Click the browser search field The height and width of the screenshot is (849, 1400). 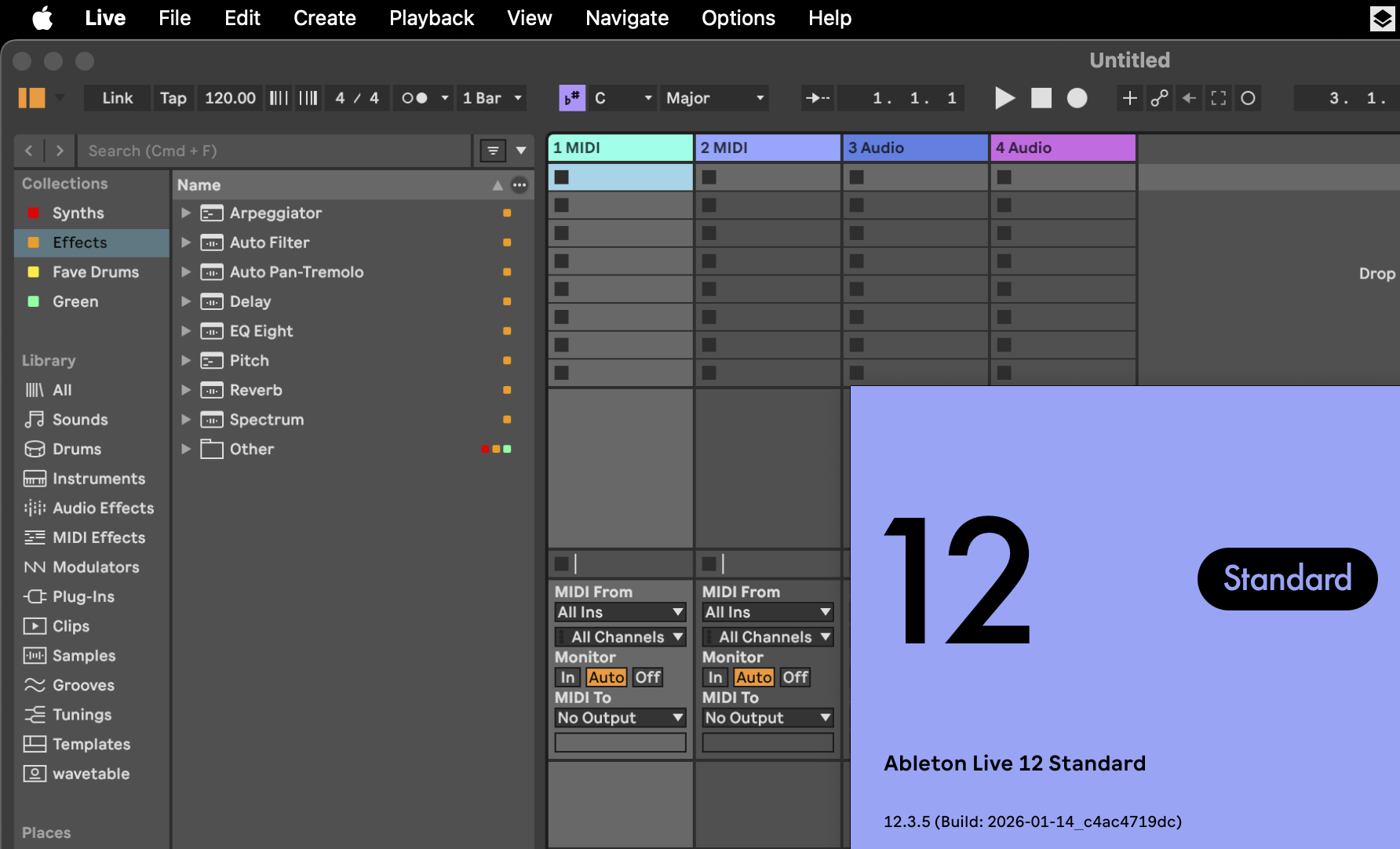coord(275,150)
